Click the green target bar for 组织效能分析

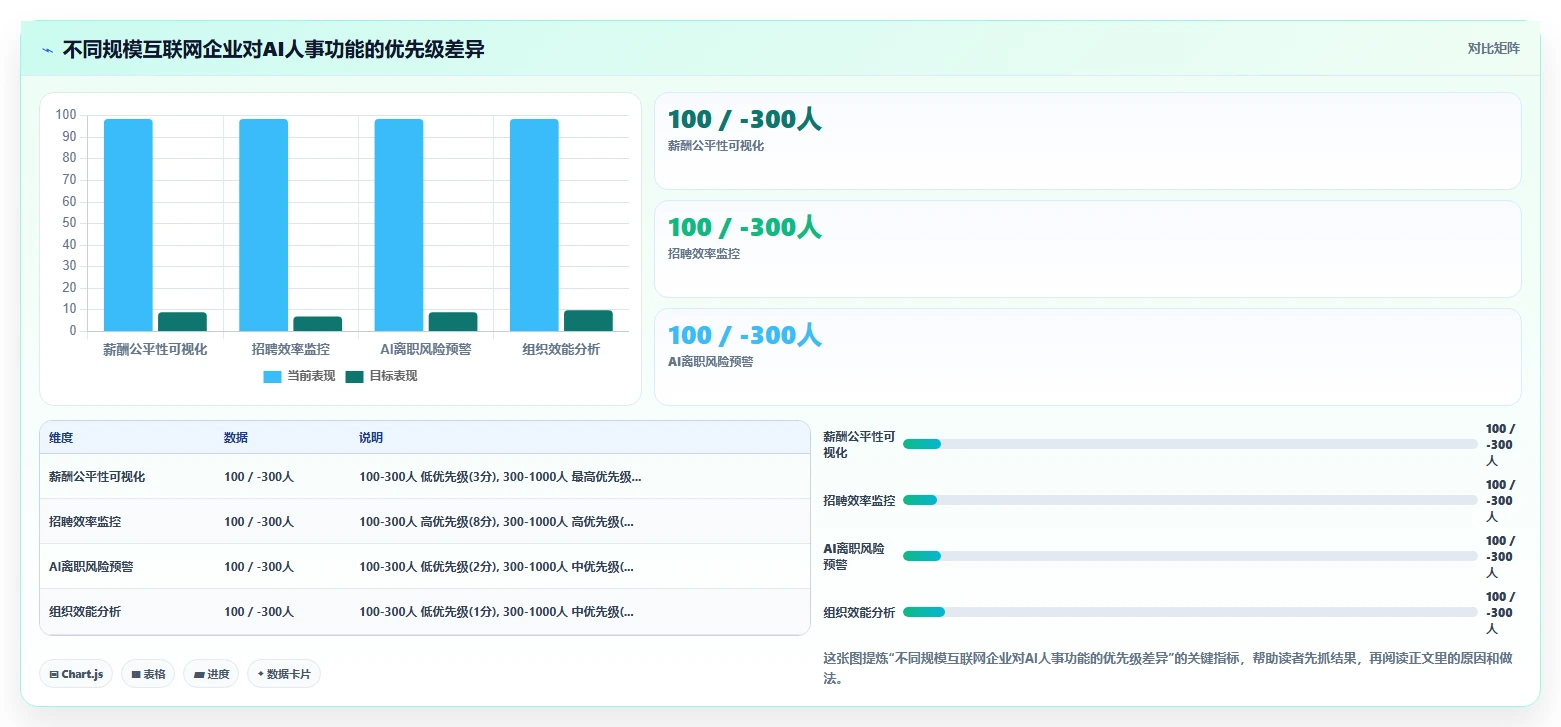588,321
